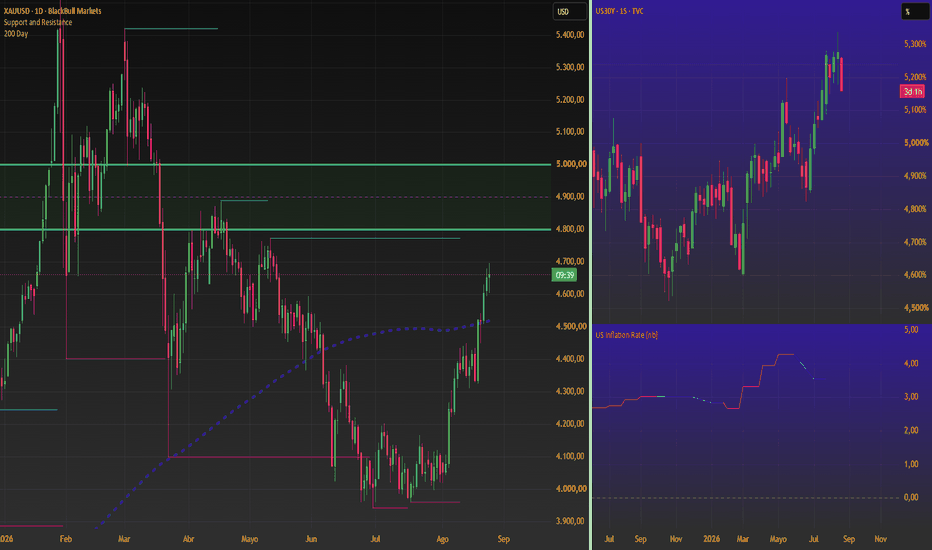Click the Nov label at right time axis end
932x550 pixels.
pos(880,539)
